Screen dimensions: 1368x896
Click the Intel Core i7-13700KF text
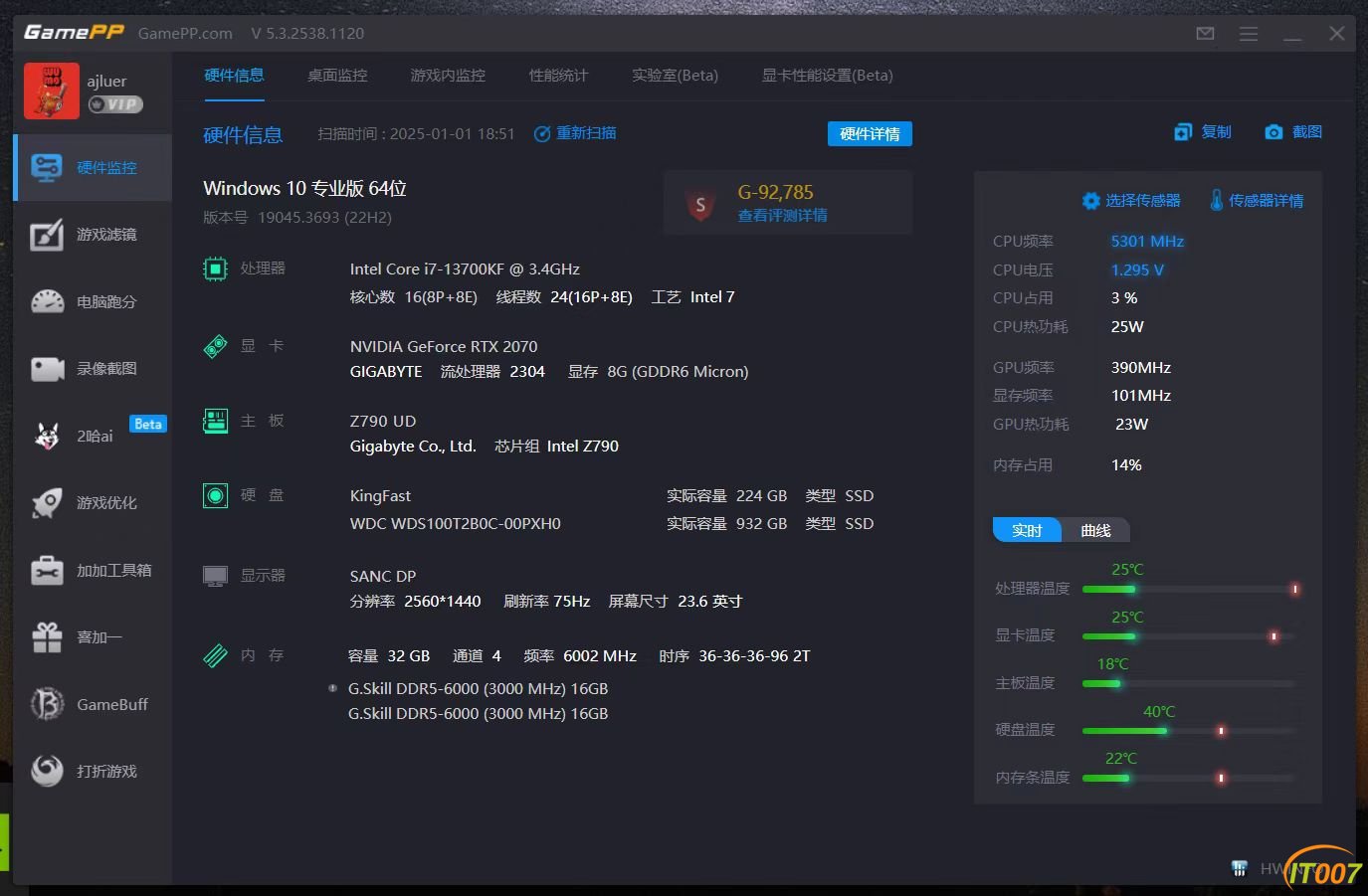[x=465, y=269]
